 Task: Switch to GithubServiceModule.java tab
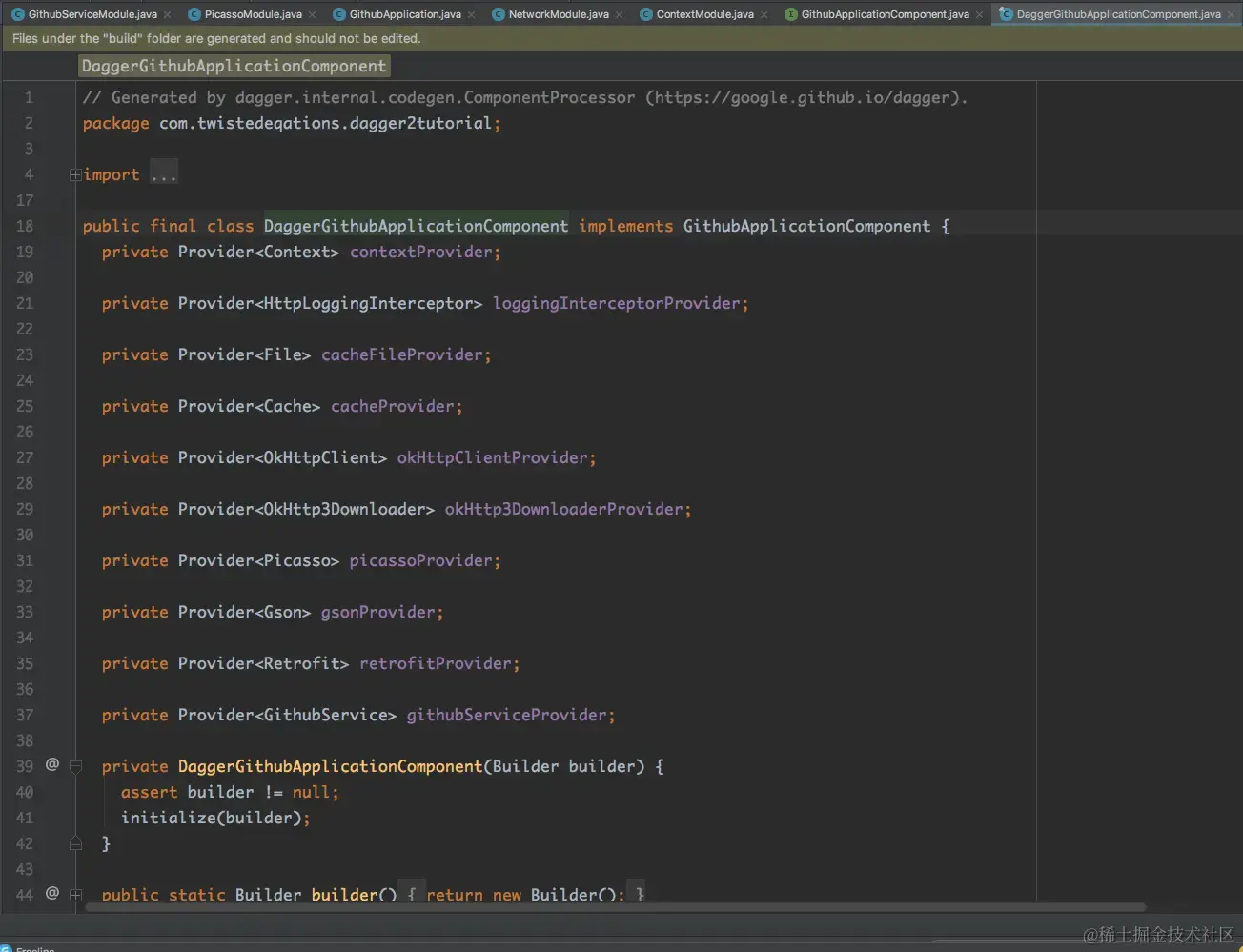tap(92, 14)
